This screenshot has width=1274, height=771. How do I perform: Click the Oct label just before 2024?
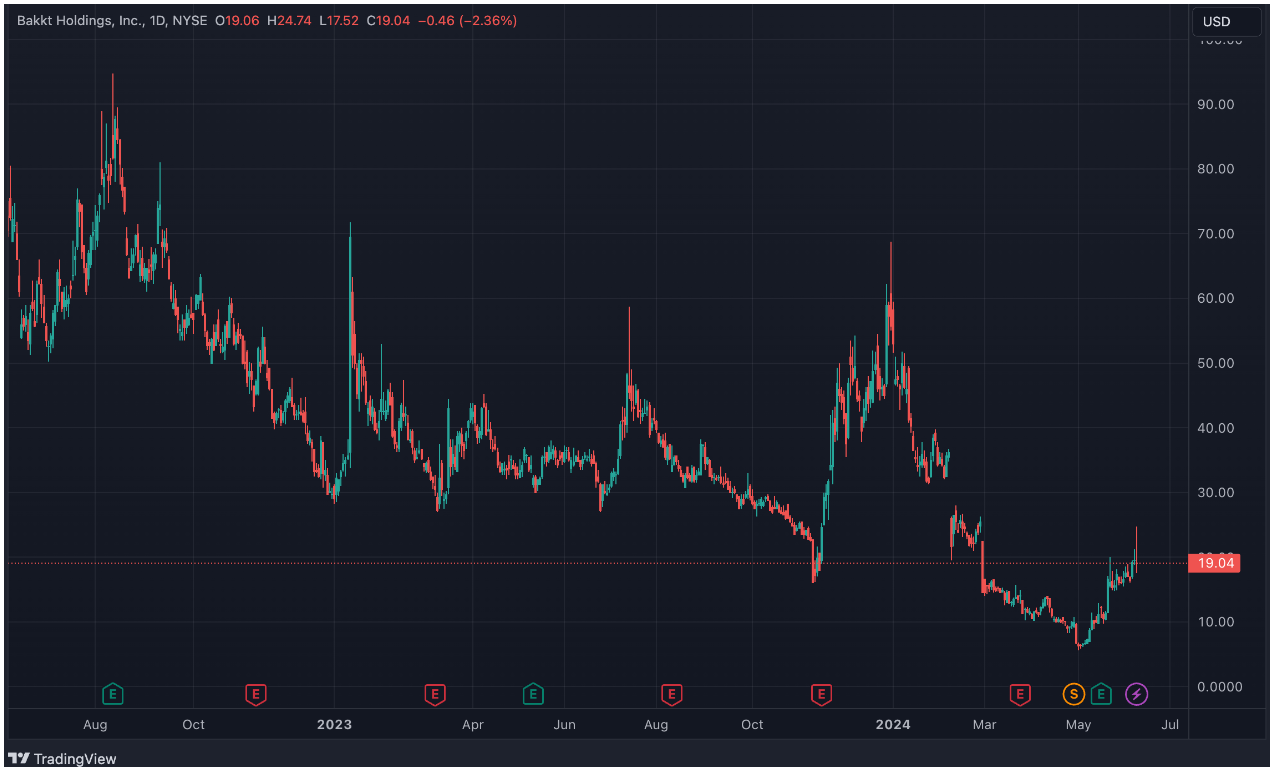[x=752, y=724]
